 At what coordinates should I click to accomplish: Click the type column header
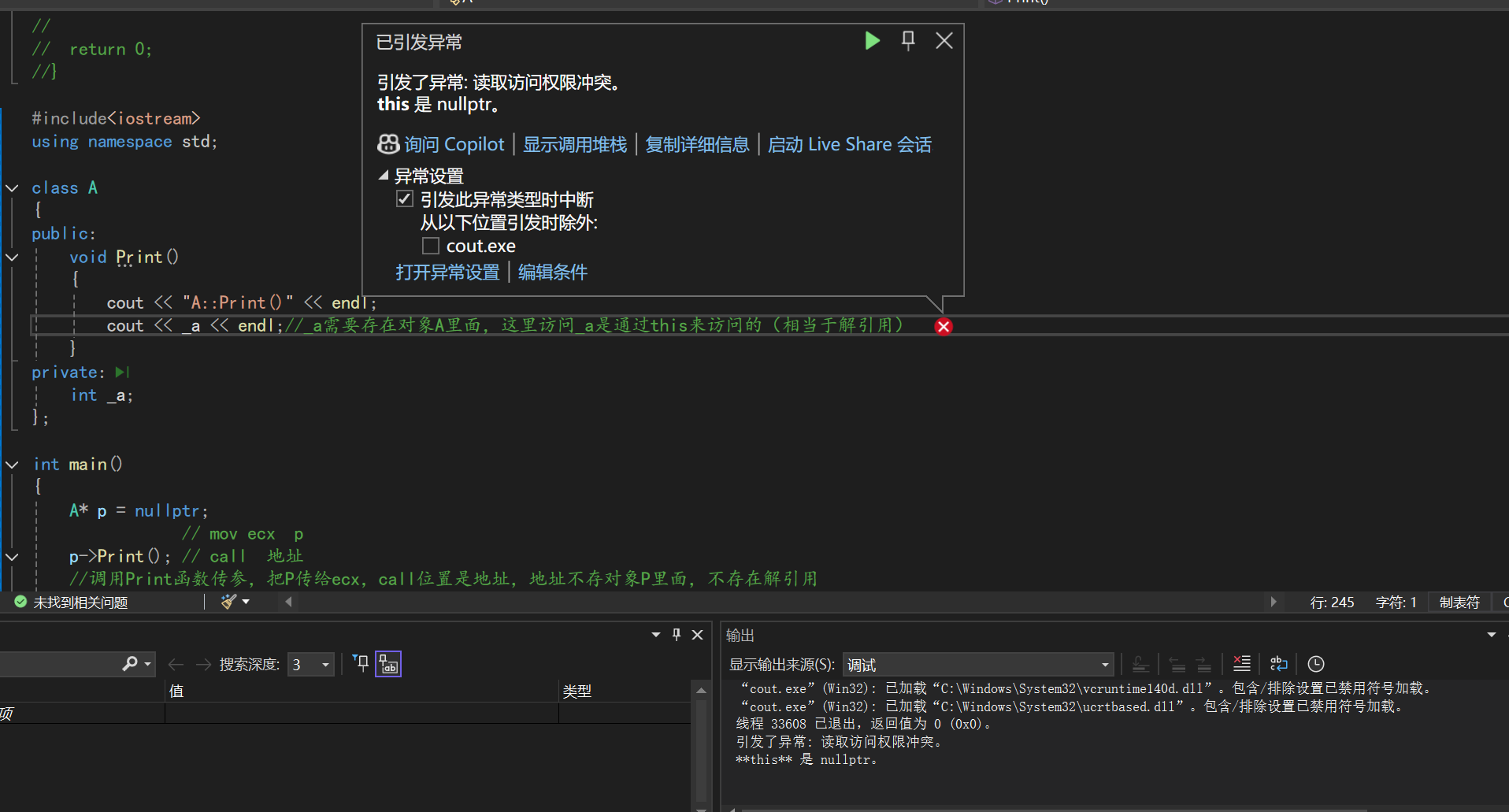click(x=625, y=691)
